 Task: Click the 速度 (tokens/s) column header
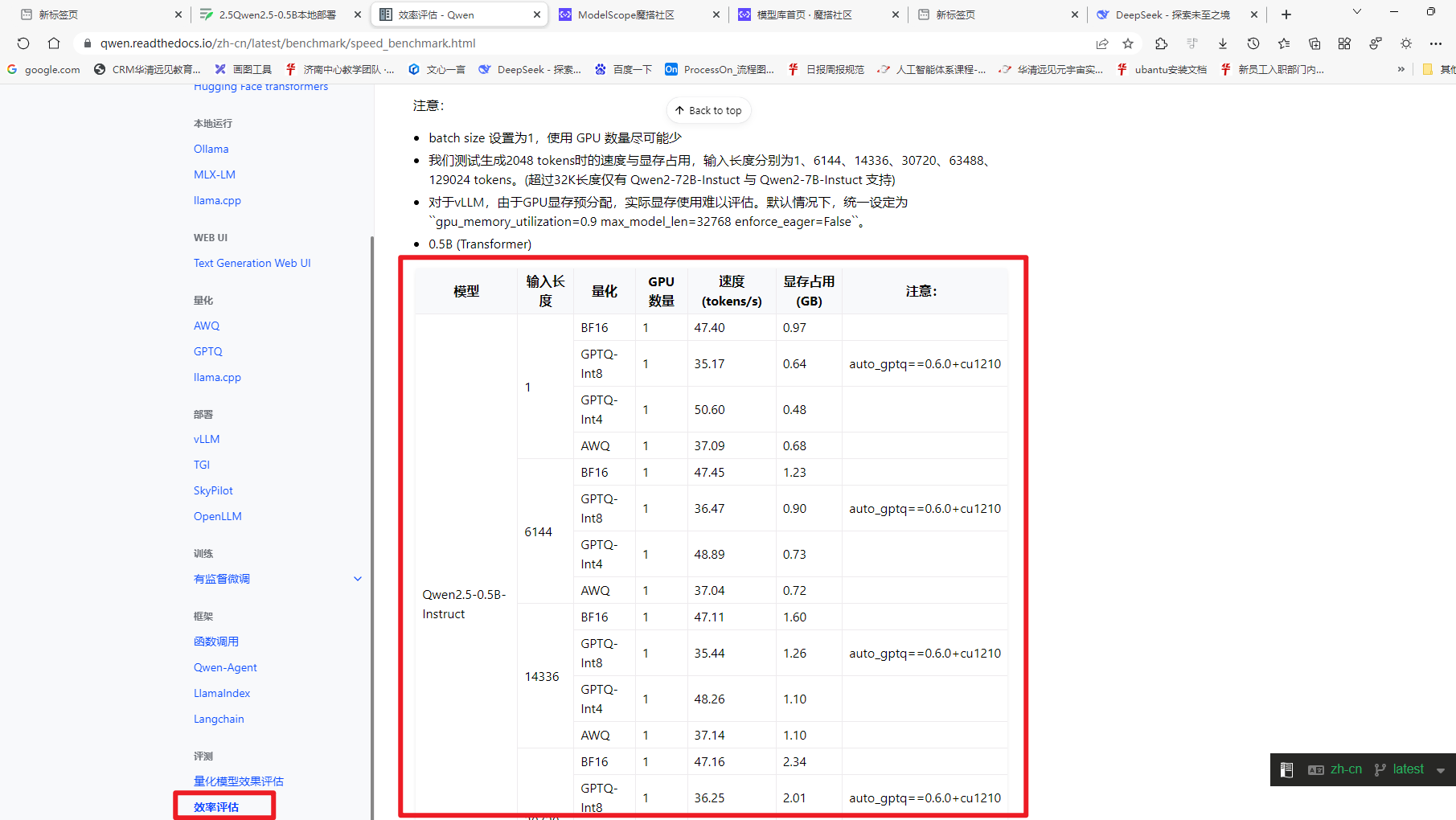pos(732,291)
